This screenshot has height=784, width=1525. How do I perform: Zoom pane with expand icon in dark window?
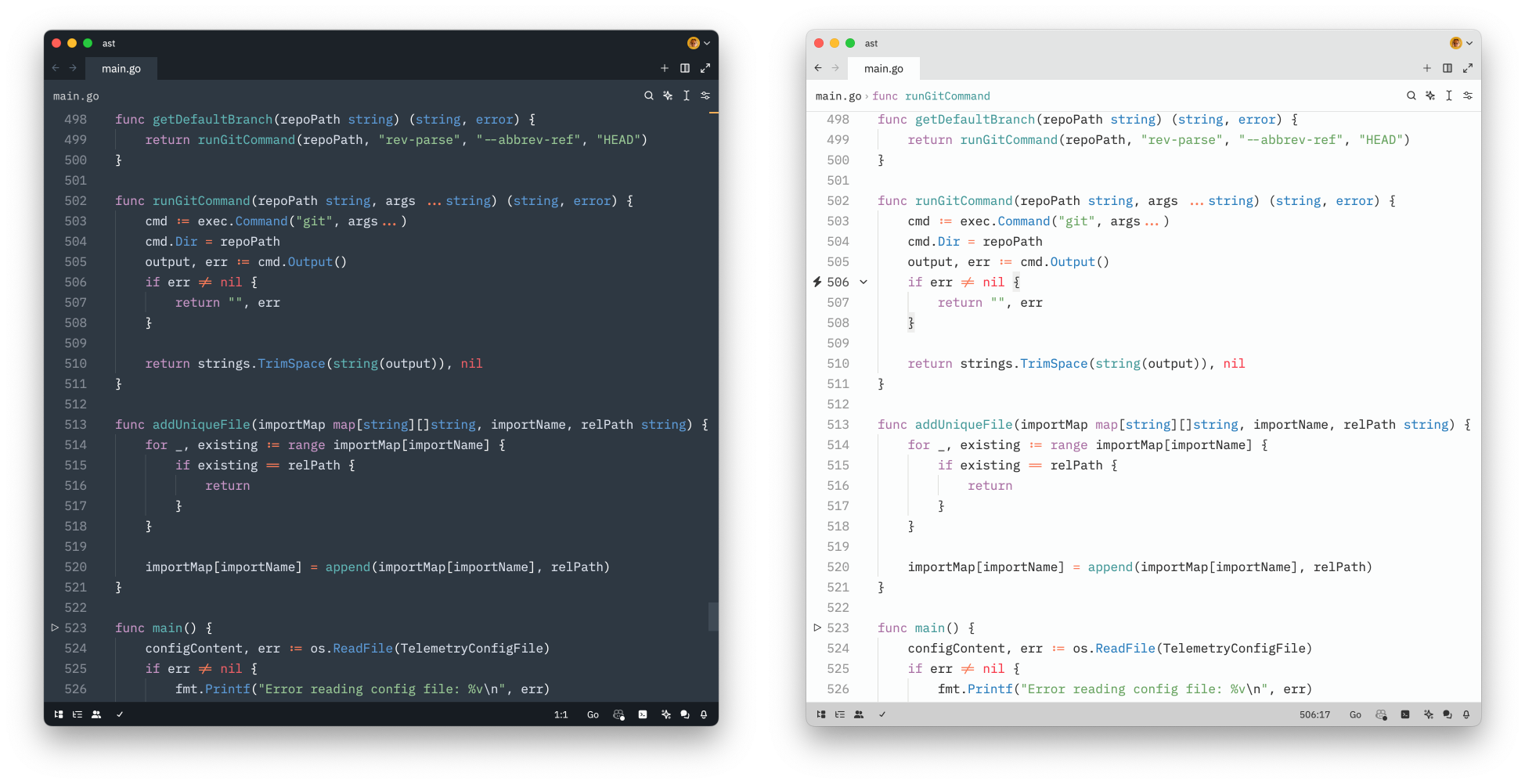705,68
